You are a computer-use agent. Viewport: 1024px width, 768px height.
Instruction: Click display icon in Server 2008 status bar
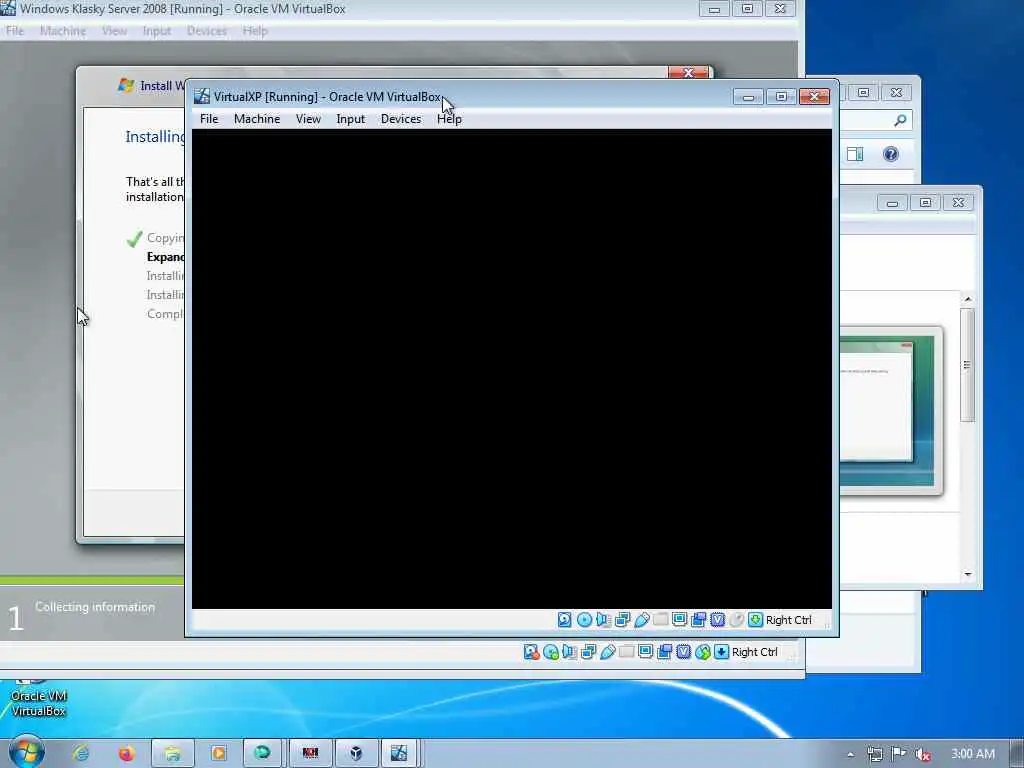click(645, 652)
